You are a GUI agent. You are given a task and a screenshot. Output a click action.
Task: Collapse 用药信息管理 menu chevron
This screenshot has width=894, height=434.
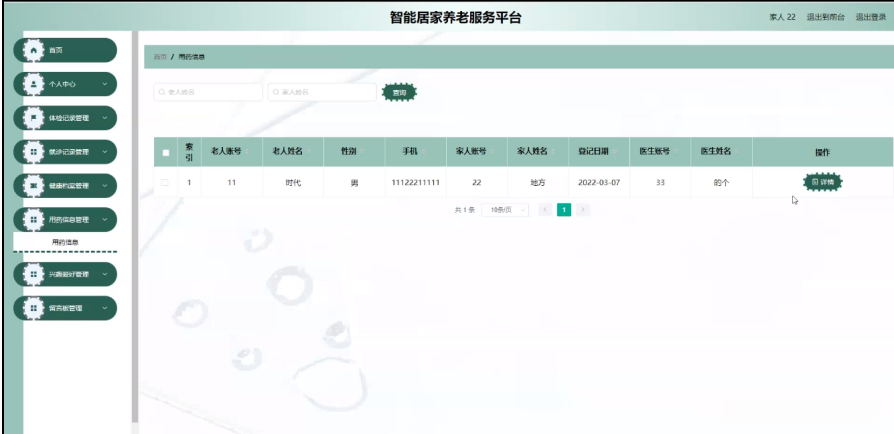[x=104, y=220]
